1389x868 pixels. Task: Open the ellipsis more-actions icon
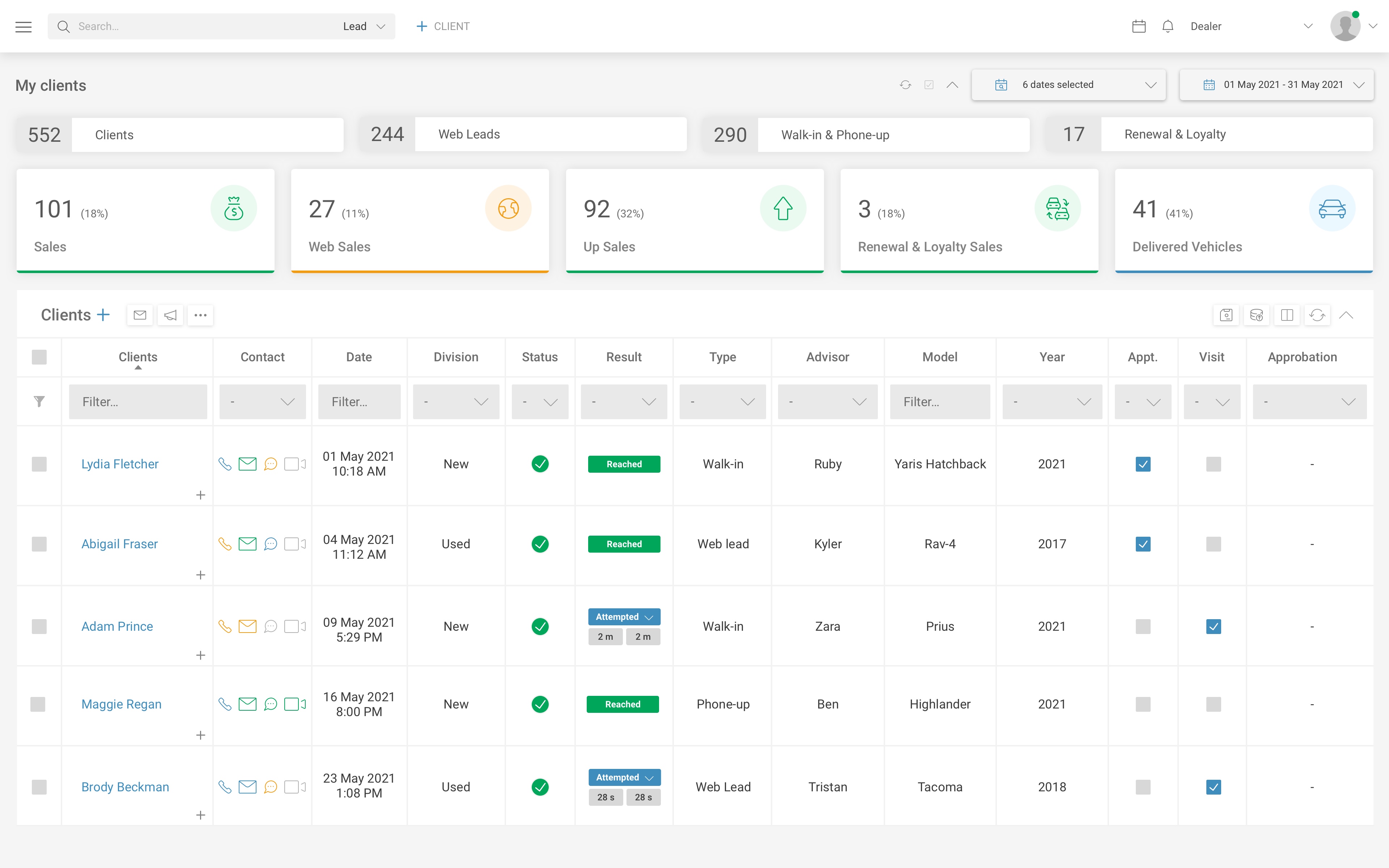pyautogui.click(x=200, y=315)
